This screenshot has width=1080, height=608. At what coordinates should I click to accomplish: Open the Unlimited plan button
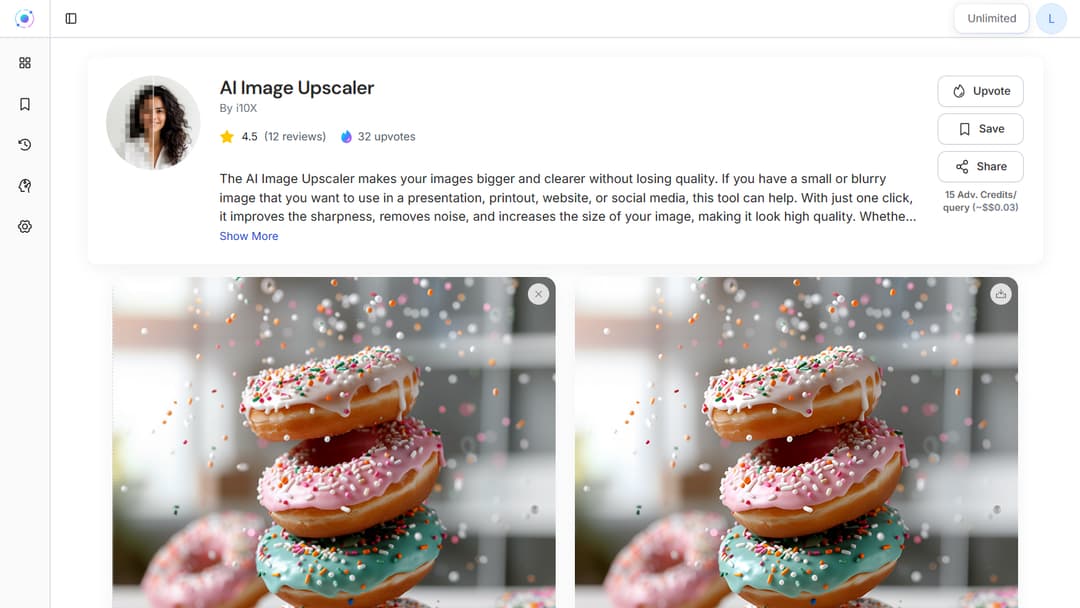pyautogui.click(x=991, y=19)
